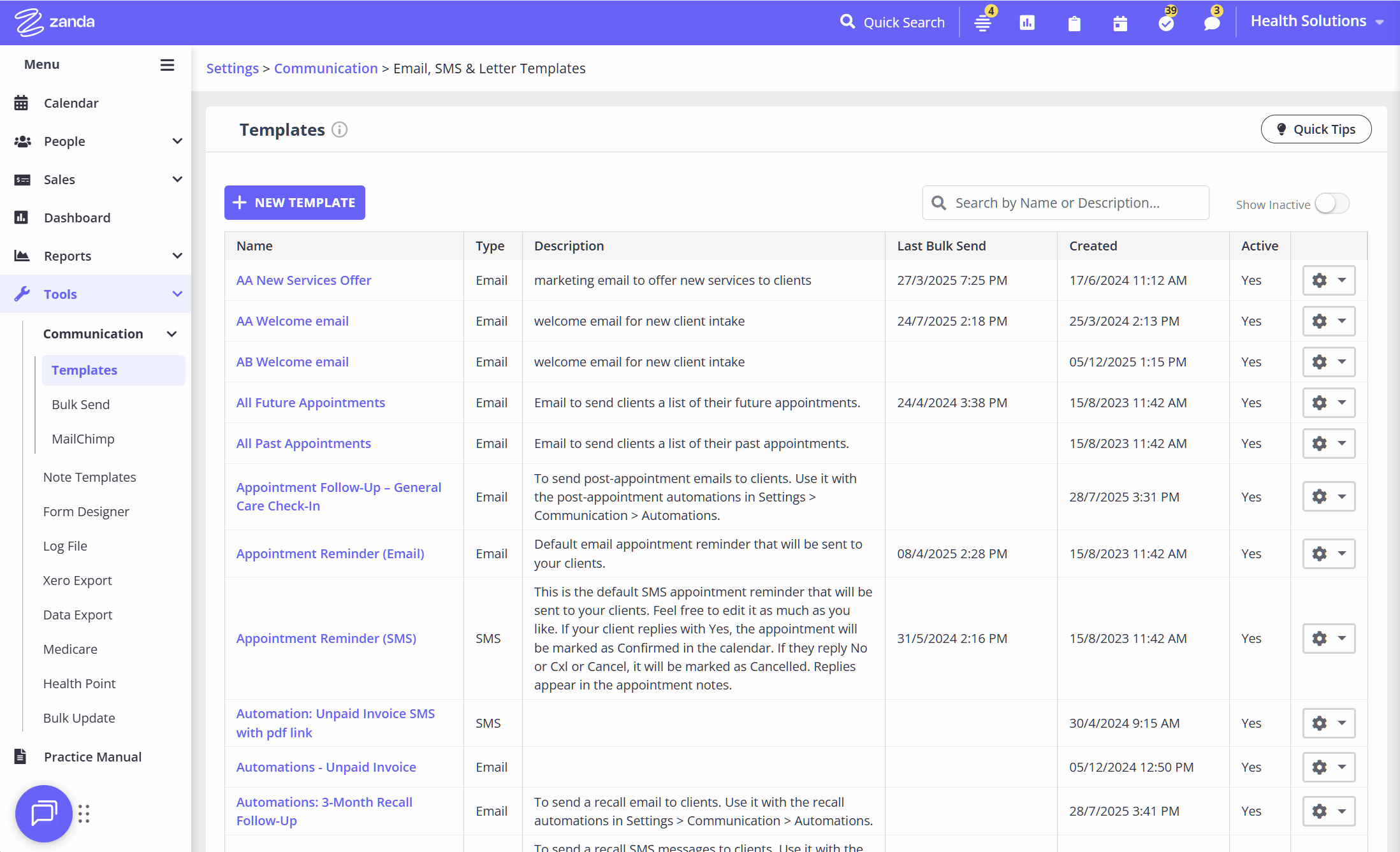Click the clipboard icon in the header

[x=1074, y=23]
